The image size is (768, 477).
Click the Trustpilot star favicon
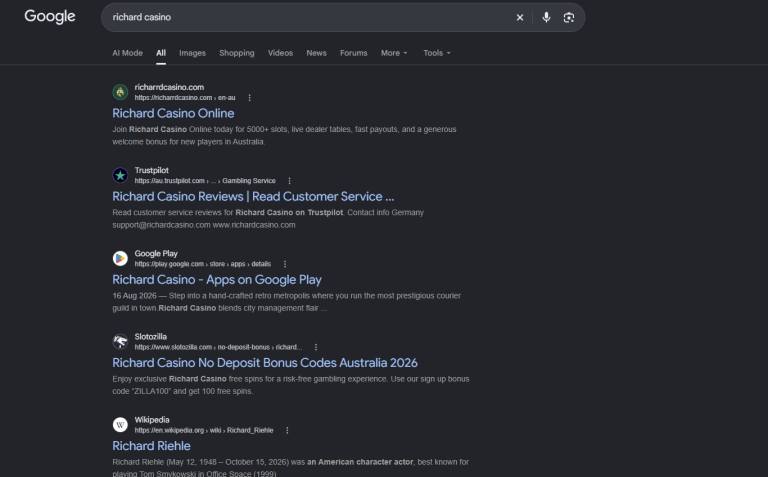coord(120,175)
